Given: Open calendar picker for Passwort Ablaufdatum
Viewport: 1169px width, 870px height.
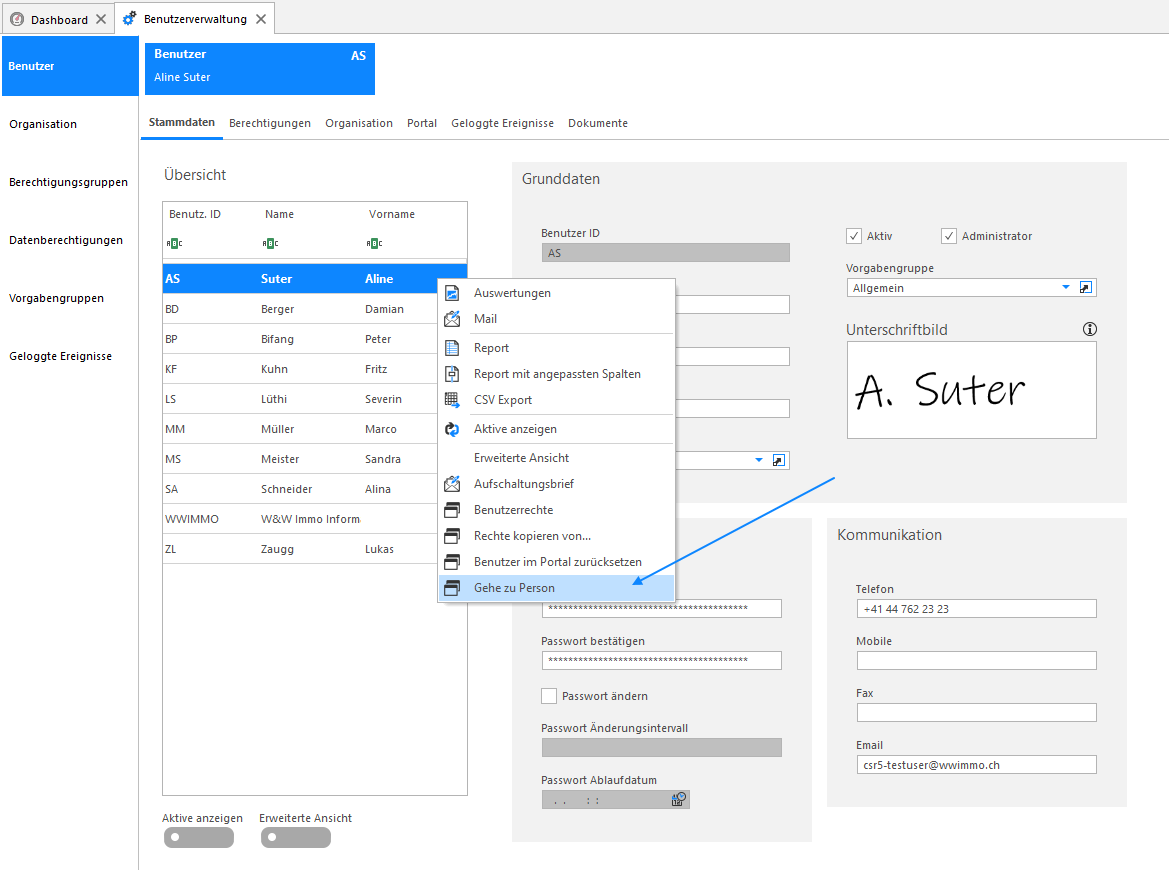Looking at the screenshot, I should tap(678, 799).
